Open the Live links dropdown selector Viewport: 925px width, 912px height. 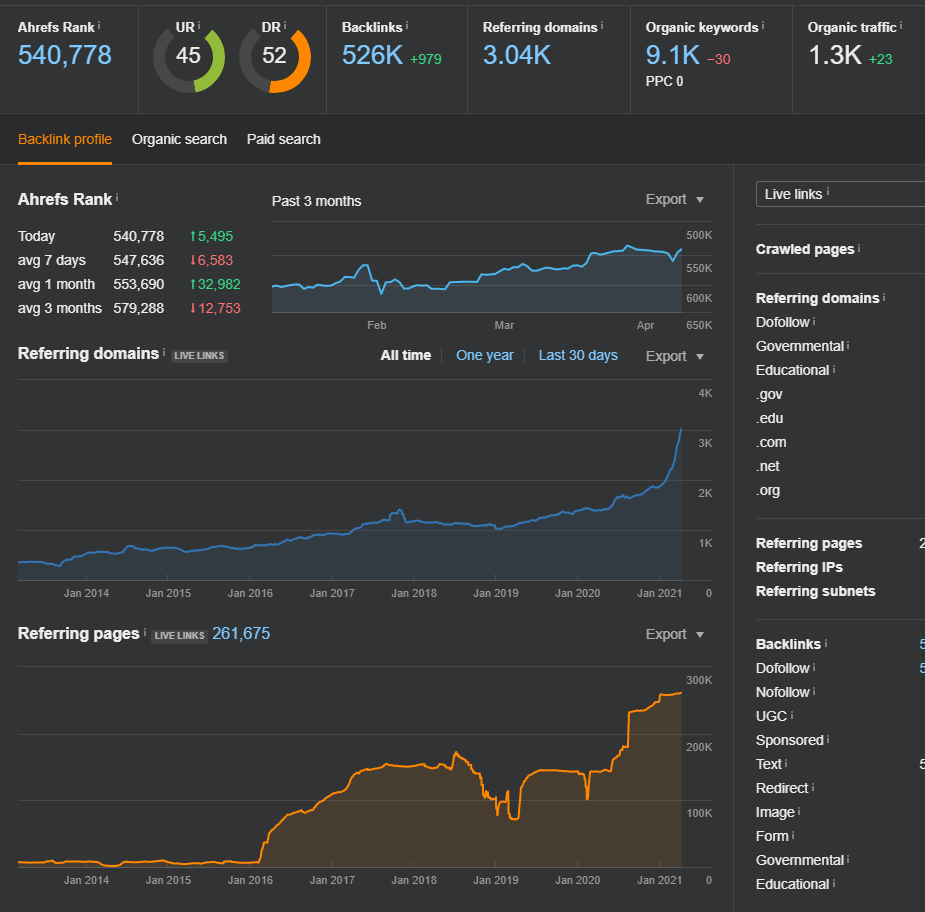[840, 194]
